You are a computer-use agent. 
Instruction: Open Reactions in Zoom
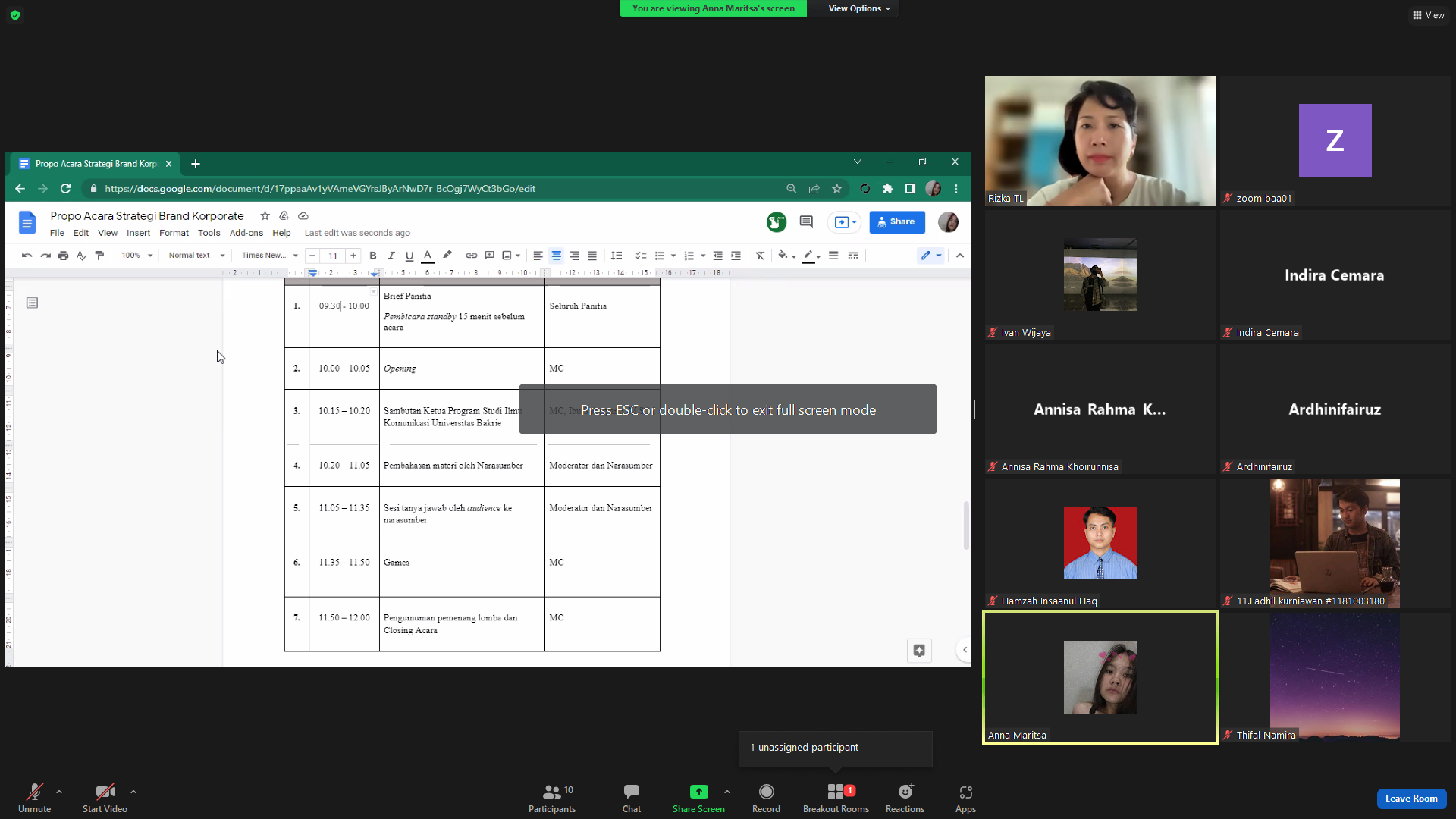(905, 799)
